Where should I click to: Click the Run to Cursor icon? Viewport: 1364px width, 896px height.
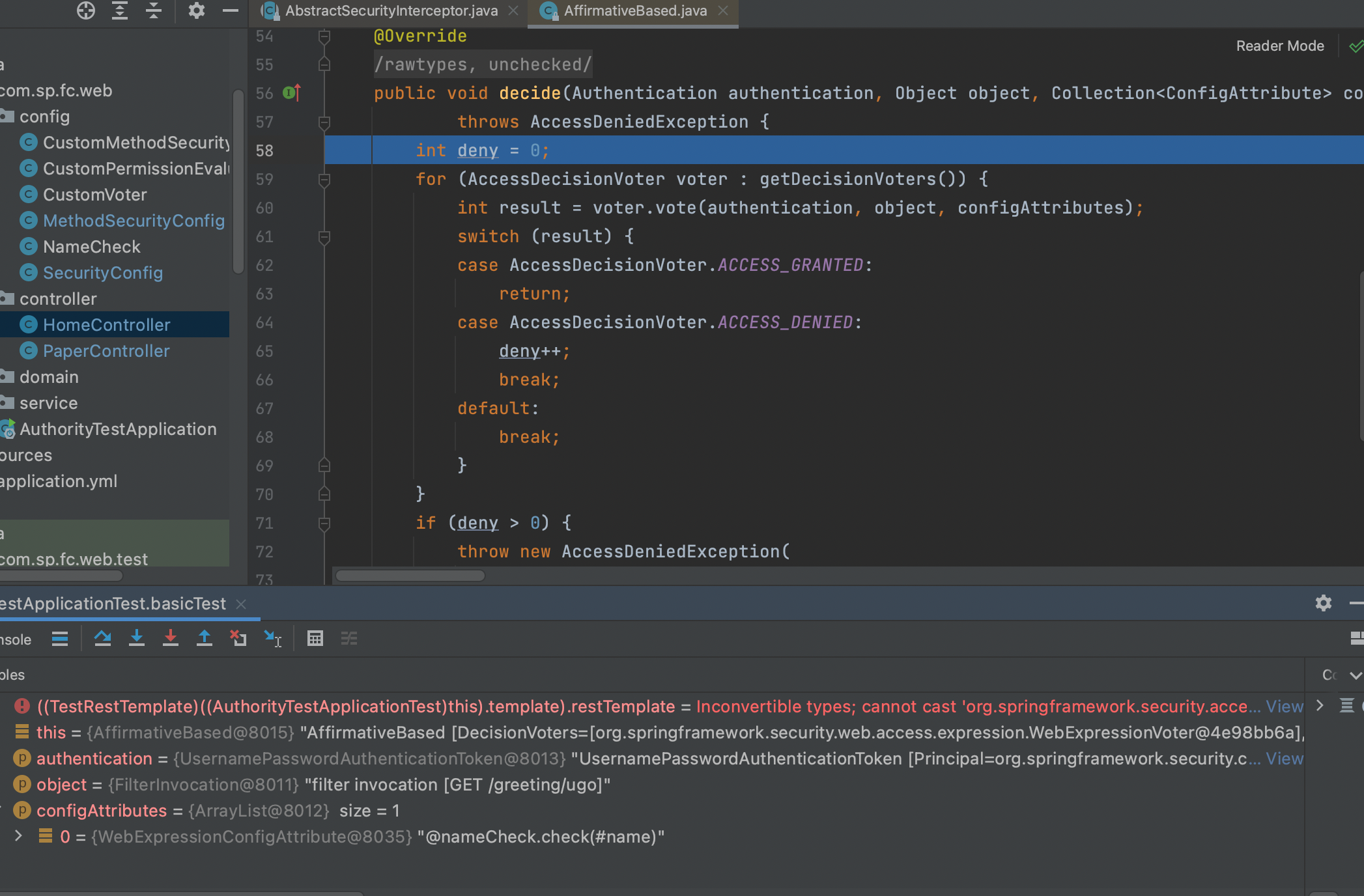pos(272,638)
